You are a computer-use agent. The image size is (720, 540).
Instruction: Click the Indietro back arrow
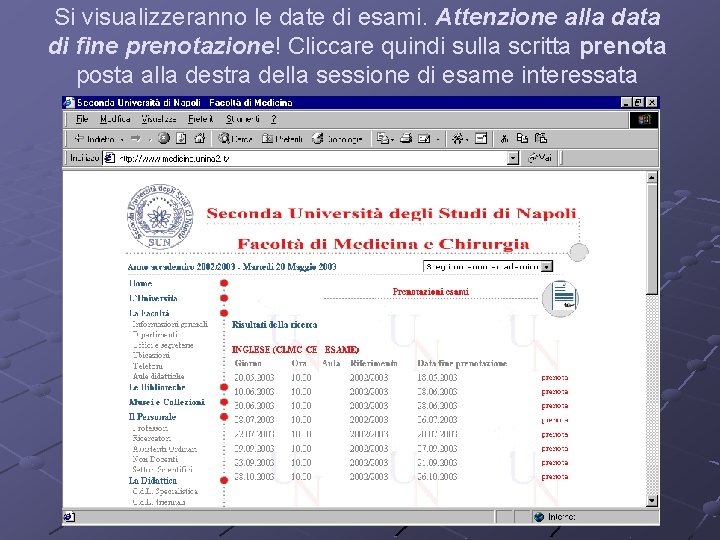point(79,138)
